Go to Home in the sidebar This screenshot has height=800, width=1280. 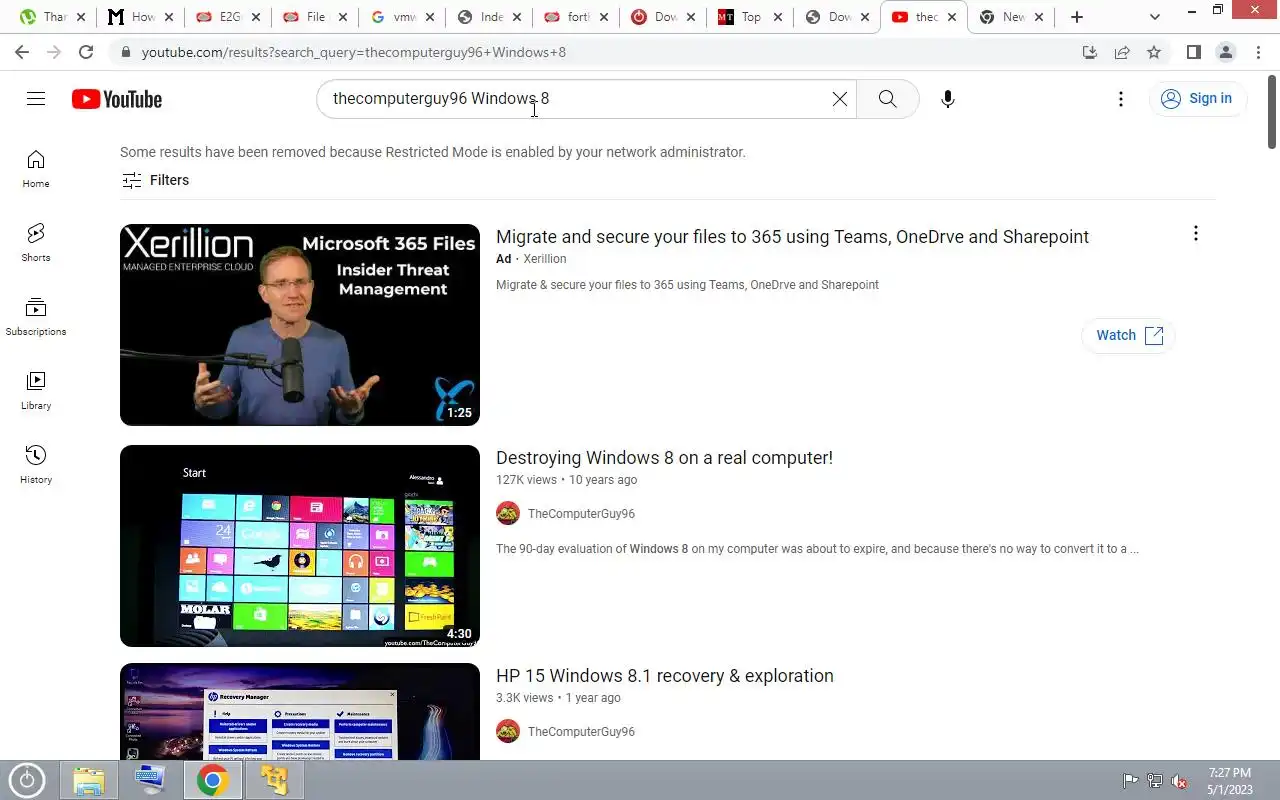click(36, 169)
